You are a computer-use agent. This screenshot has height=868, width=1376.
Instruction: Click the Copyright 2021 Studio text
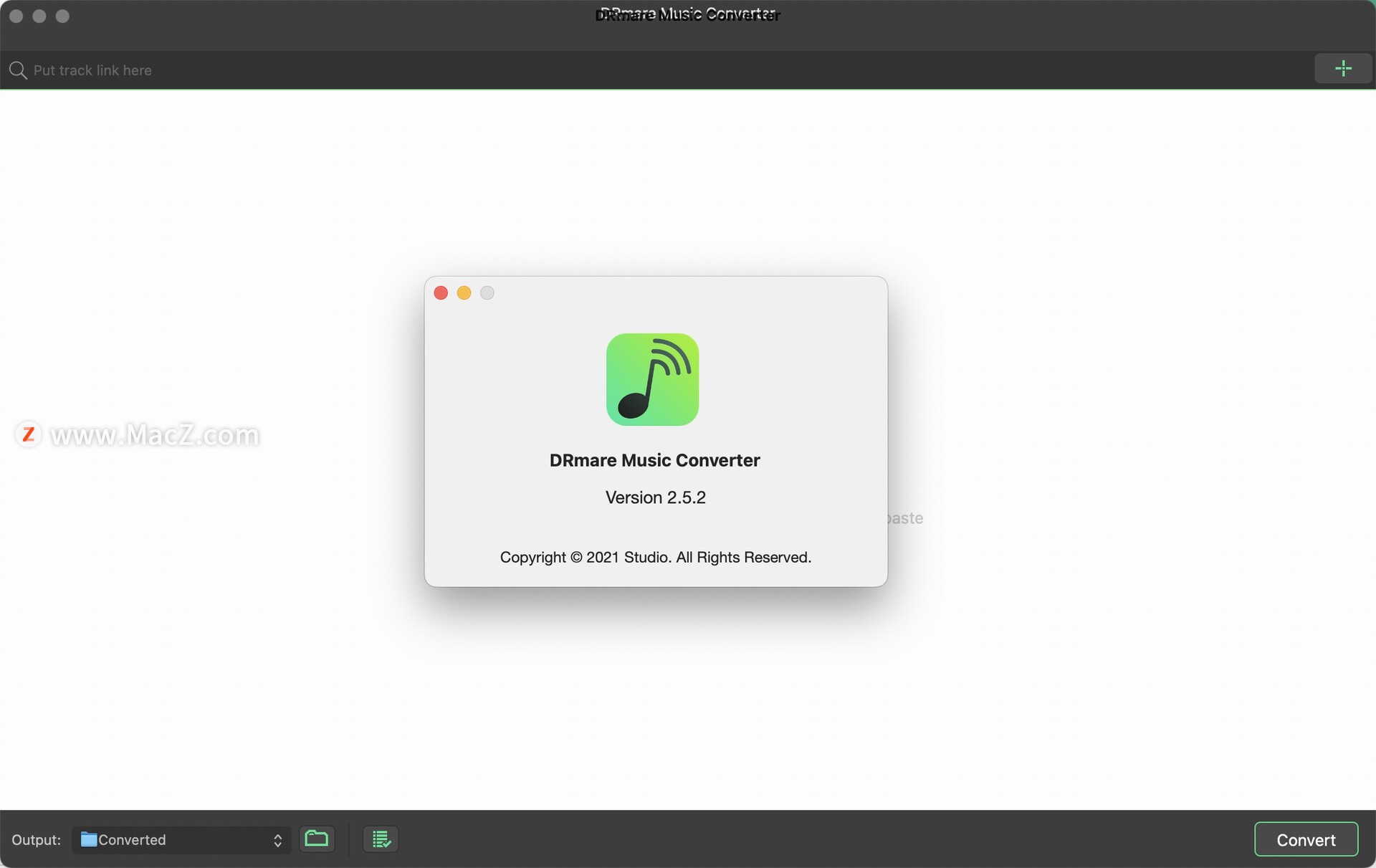(655, 557)
